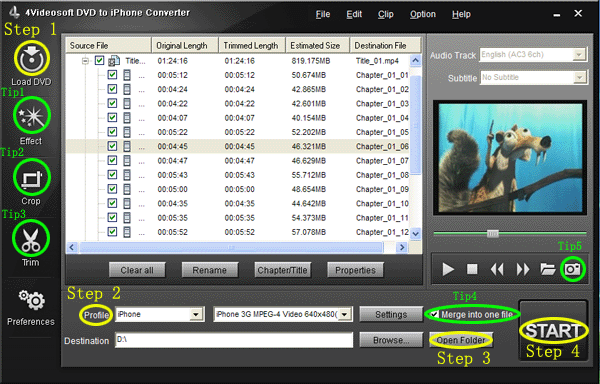Open the File menu
This screenshot has width=600, height=384.
[x=323, y=14]
